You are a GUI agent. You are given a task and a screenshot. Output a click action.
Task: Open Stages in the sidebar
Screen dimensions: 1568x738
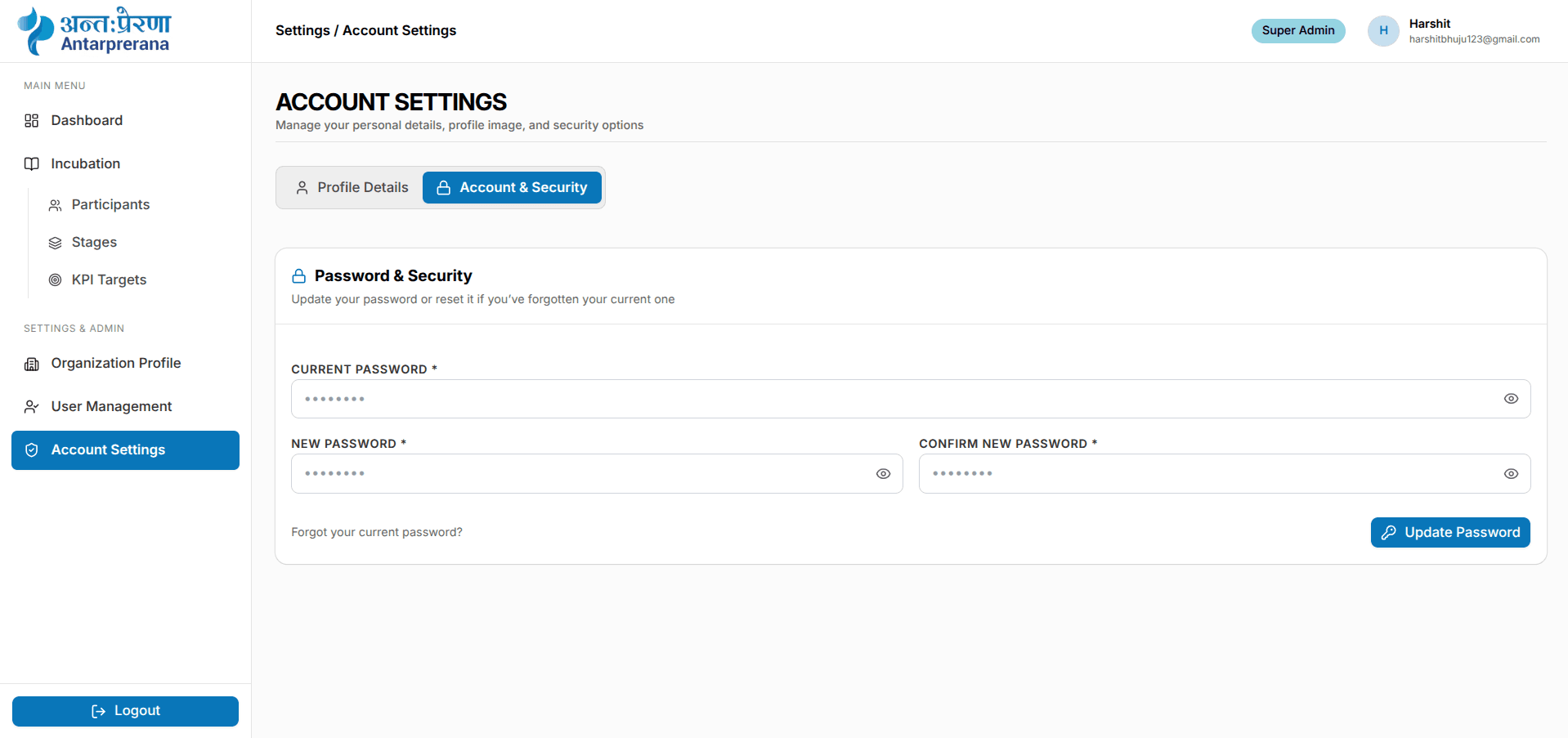pyautogui.click(x=137, y=243)
